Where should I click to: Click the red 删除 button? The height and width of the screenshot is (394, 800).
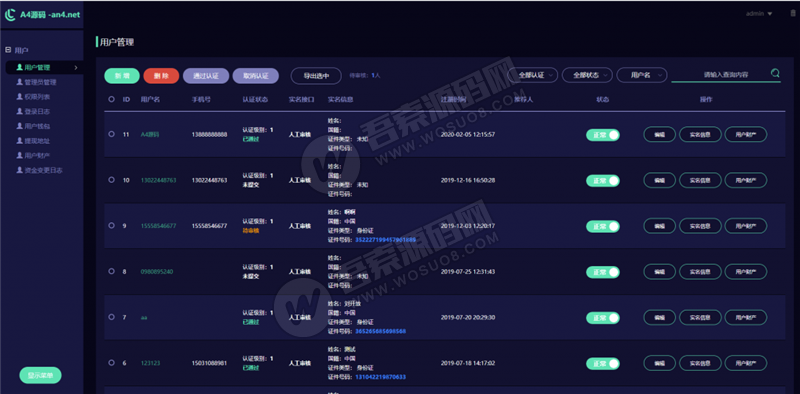pos(161,76)
